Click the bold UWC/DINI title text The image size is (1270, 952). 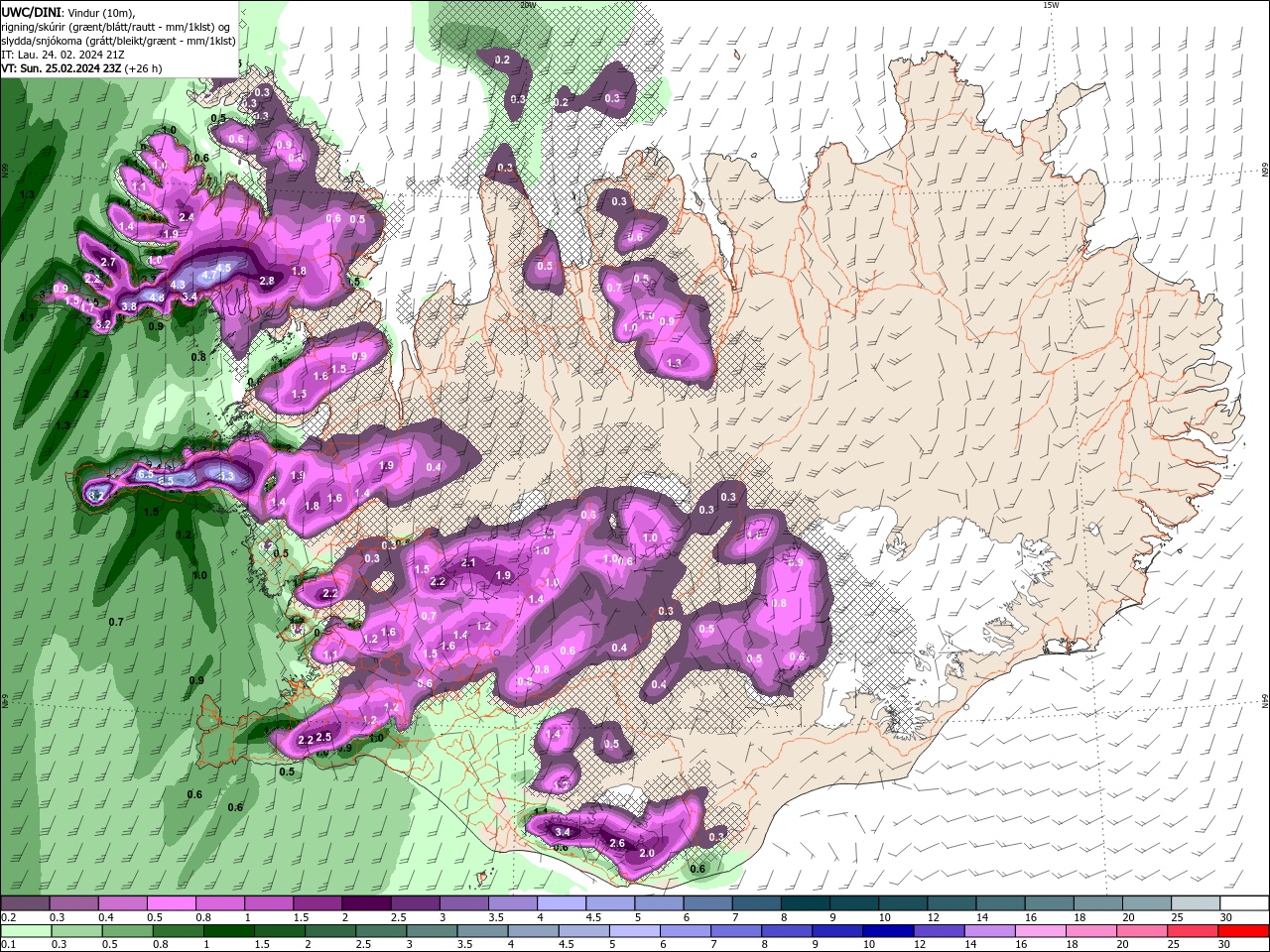[x=31, y=11]
